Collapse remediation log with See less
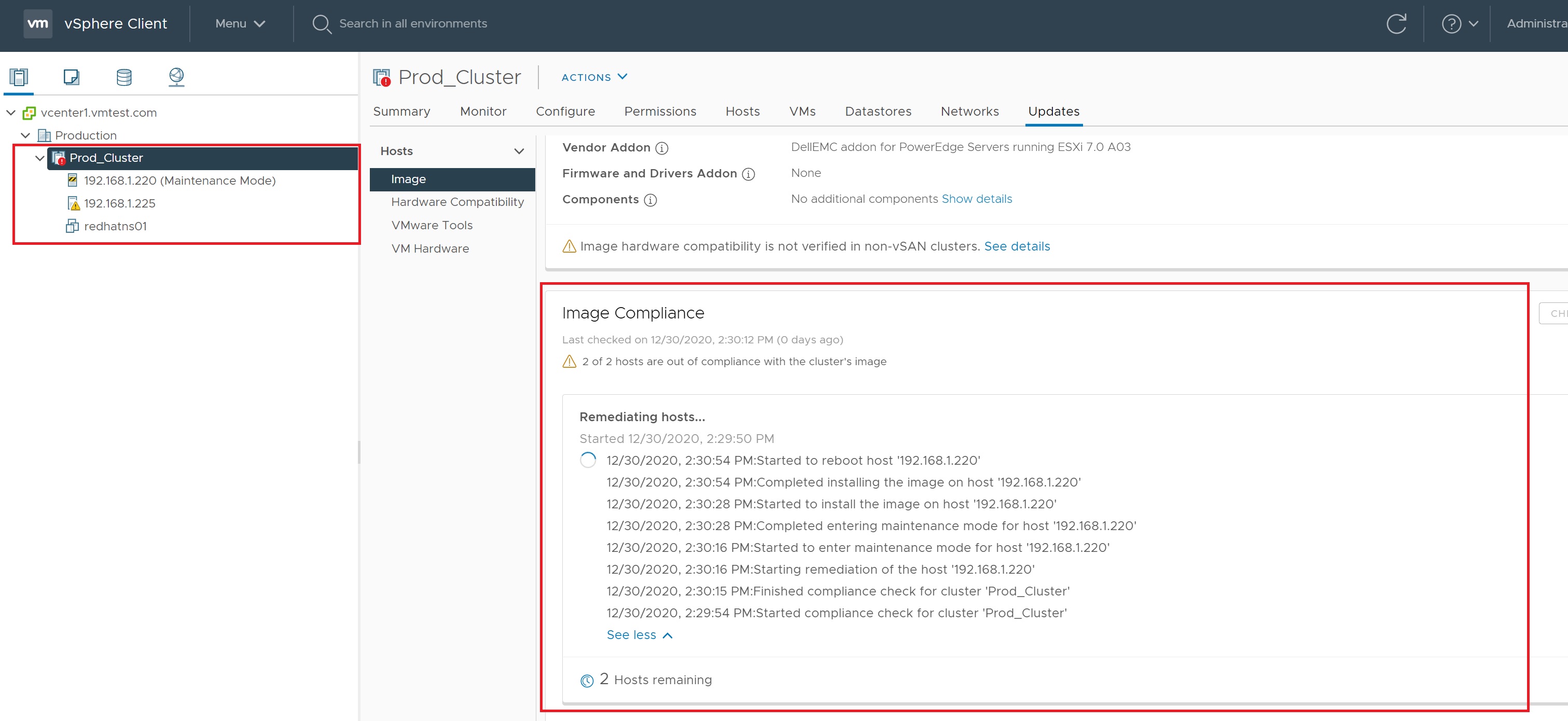 [639, 634]
